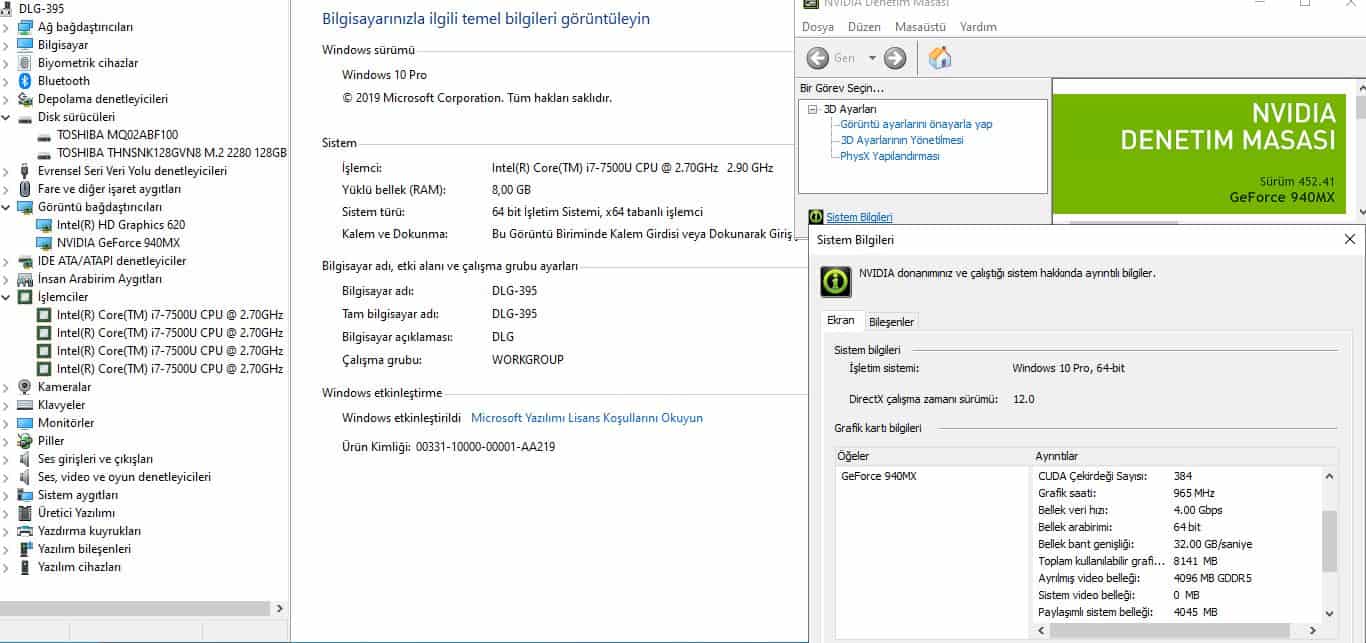This screenshot has width=1366, height=643.
Task: Collapse the Görüntü bağdaştırıcıları branch
Action: pyautogui.click(x=7, y=207)
